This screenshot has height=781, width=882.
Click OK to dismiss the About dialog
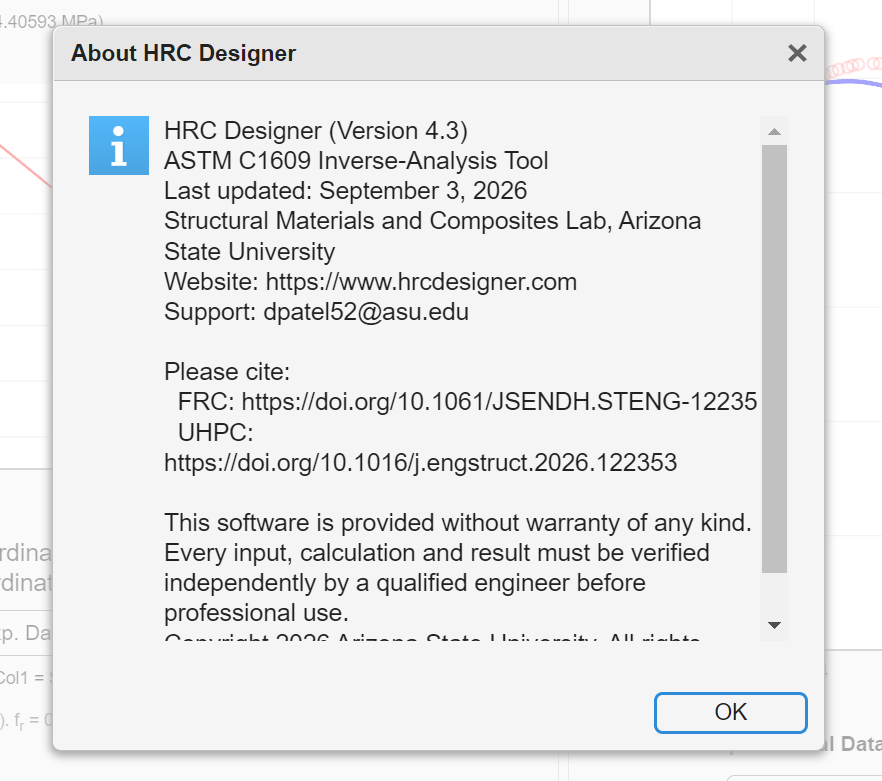731,712
